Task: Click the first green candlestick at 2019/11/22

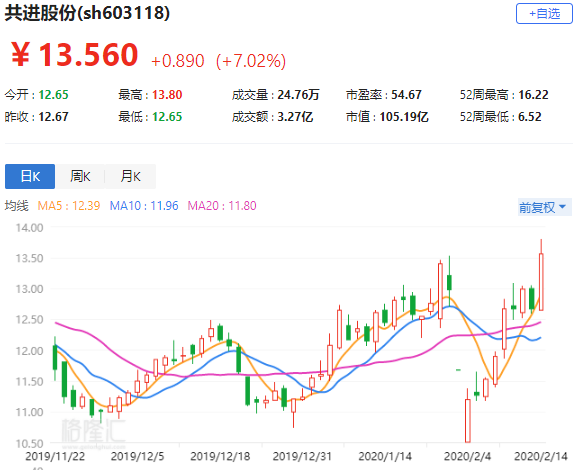Action: point(55,357)
